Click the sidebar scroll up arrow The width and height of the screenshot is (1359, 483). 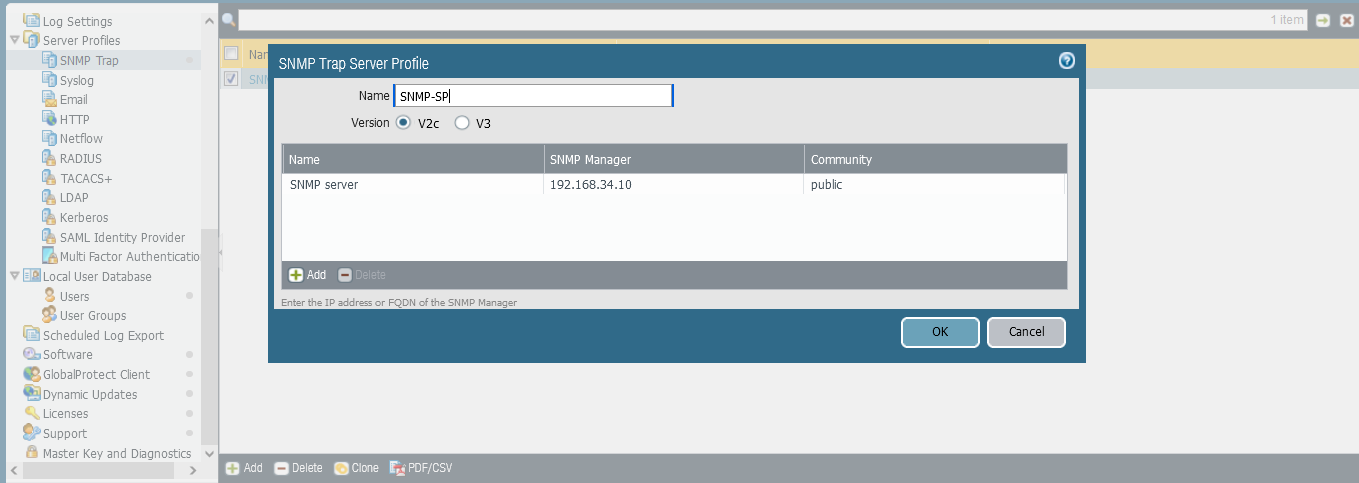209,20
